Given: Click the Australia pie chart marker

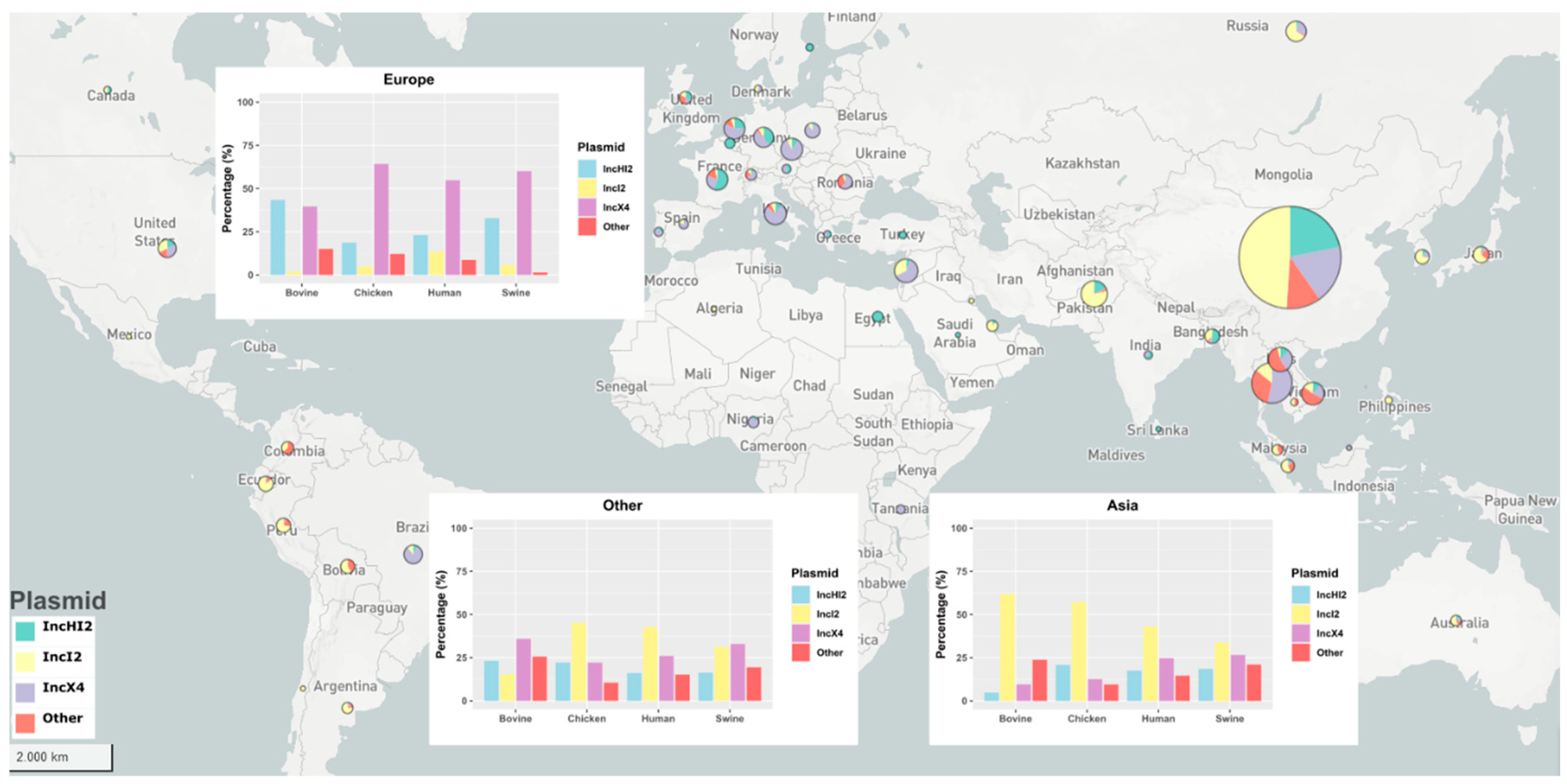Looking at the screenshot, I should click(1456, 621).
